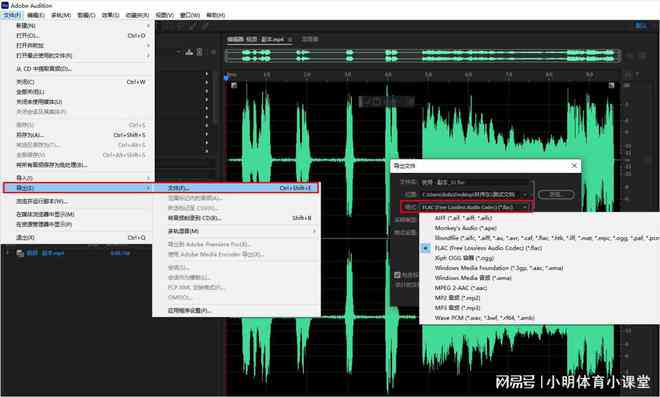The width and height of the screenshot is (660, 397).
Task: Open the 编辑(E) menu
Action: pos(36,15)
